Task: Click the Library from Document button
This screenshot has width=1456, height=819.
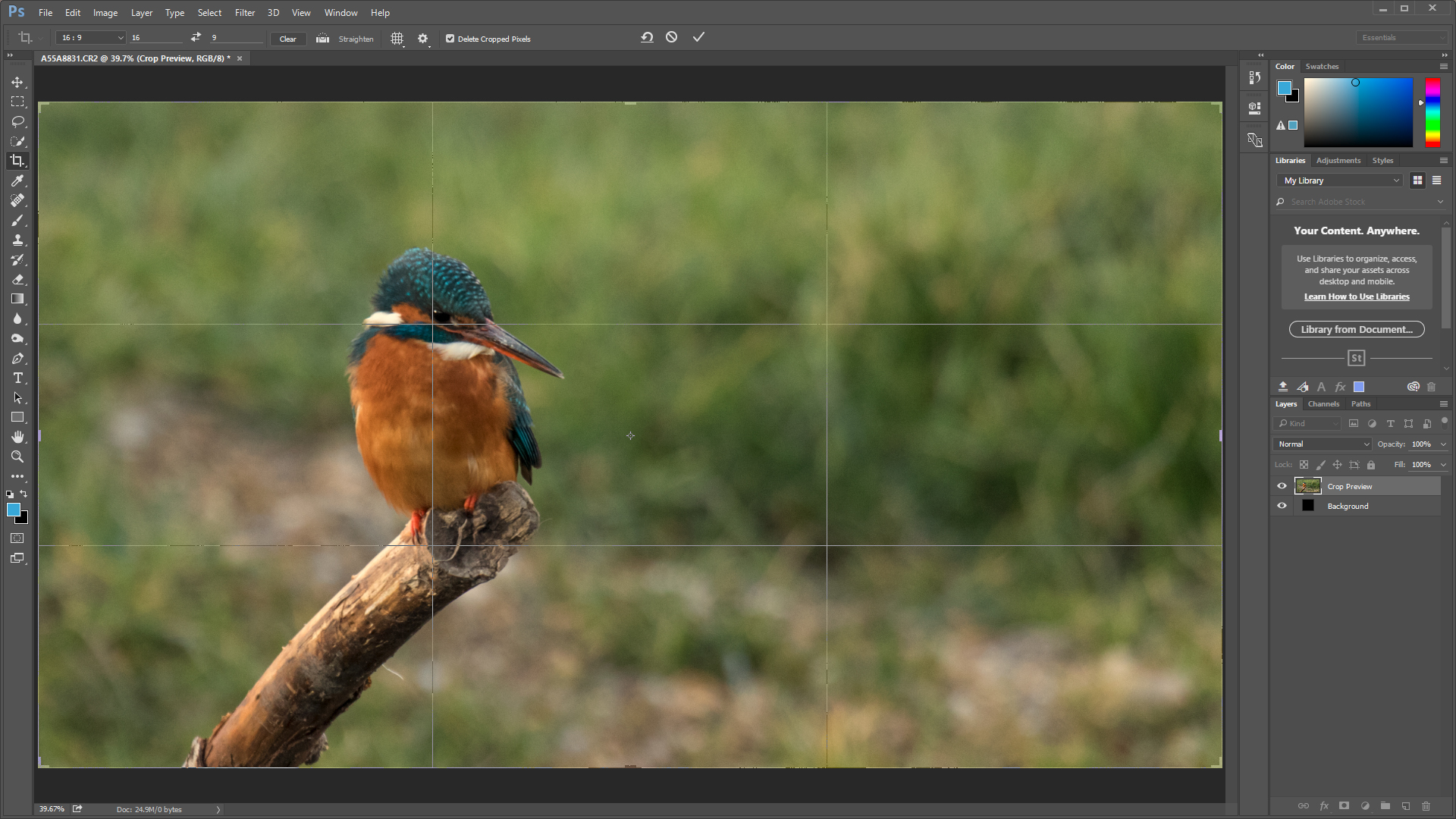Action: point(1356,329)
